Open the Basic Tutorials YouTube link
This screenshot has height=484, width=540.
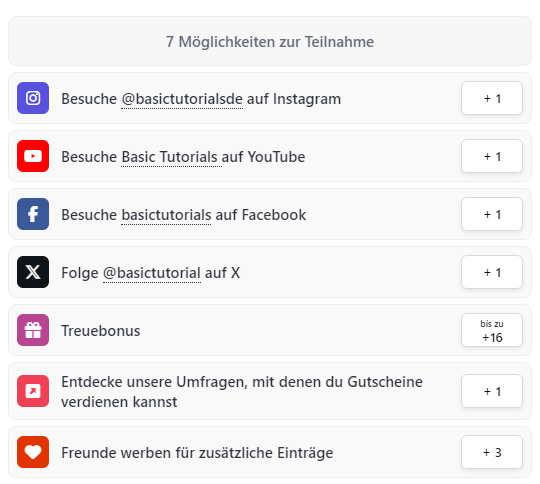coord(171,157)
